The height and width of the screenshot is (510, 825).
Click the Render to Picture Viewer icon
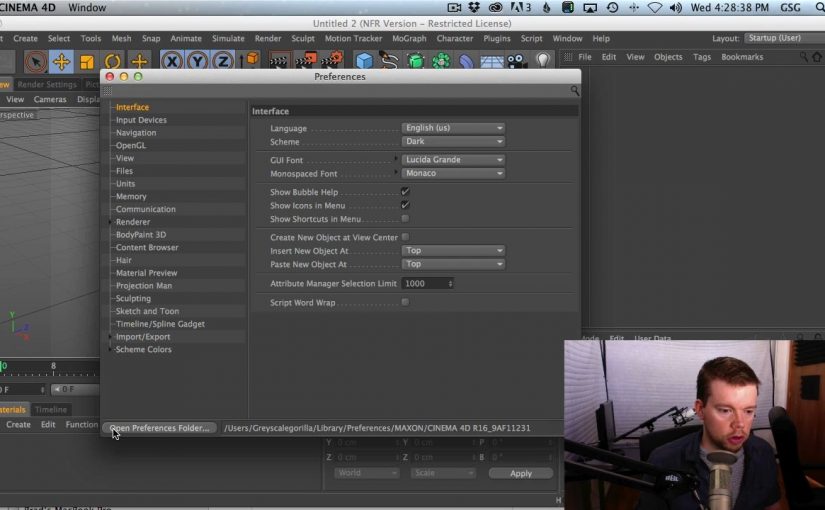click(x=306, y=61)
